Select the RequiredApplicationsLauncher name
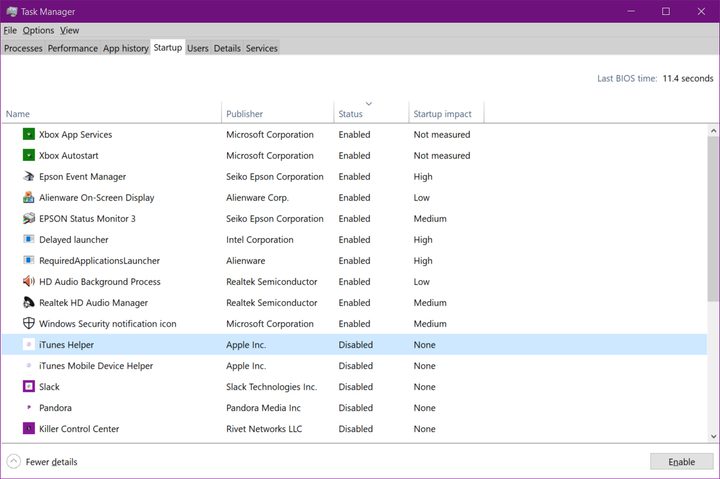Image resolution: width=720 pixels, height=479 pixels. click(99, 261)
